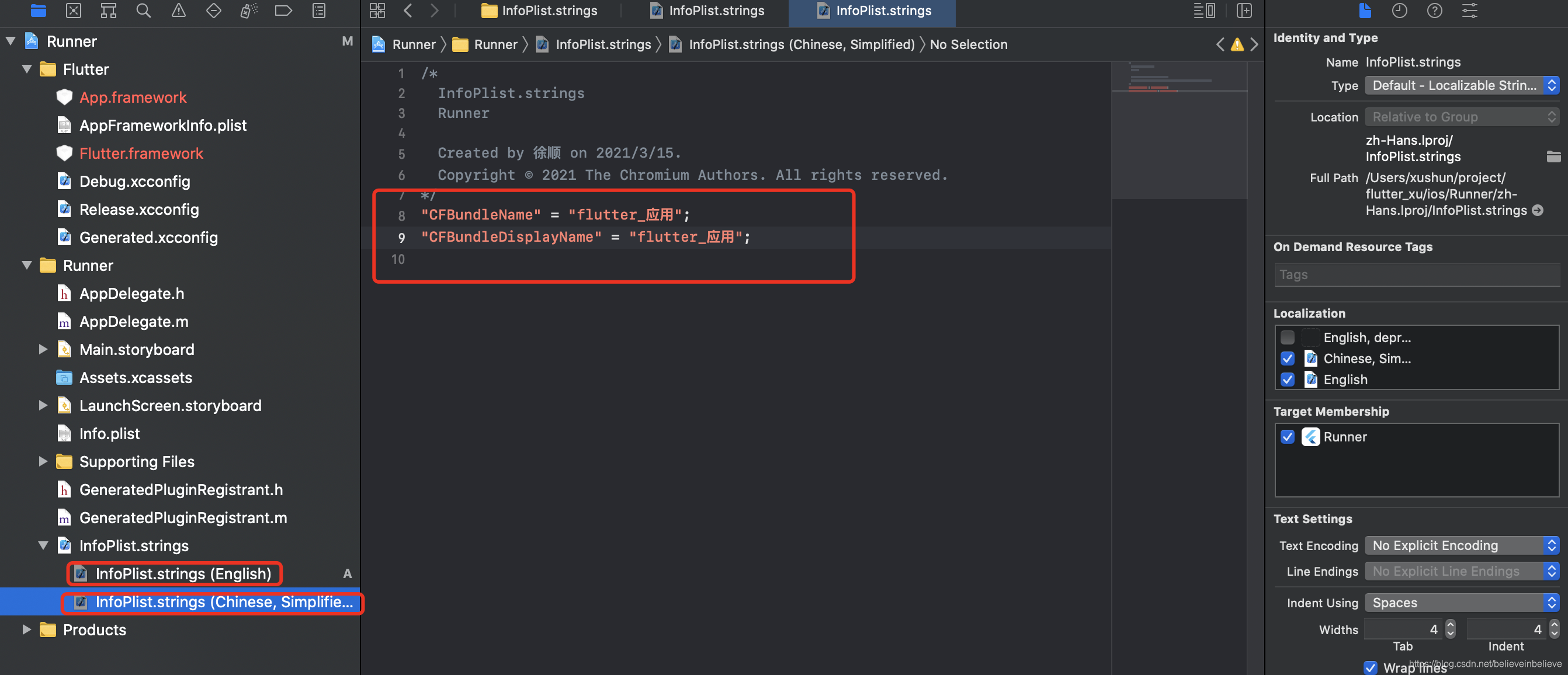This screenshot has height=675, width=1568.
Task: Open the Source Control navigator icon
Action: pos(73,11)
